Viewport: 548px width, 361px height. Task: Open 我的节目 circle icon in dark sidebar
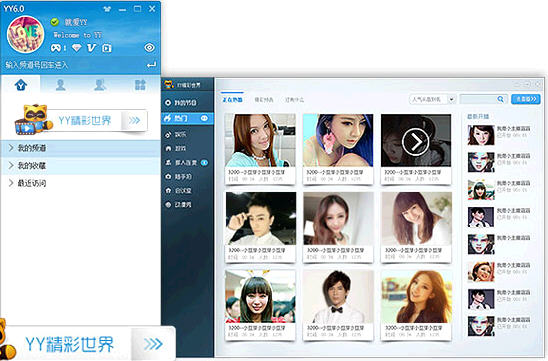coord(168,103)
